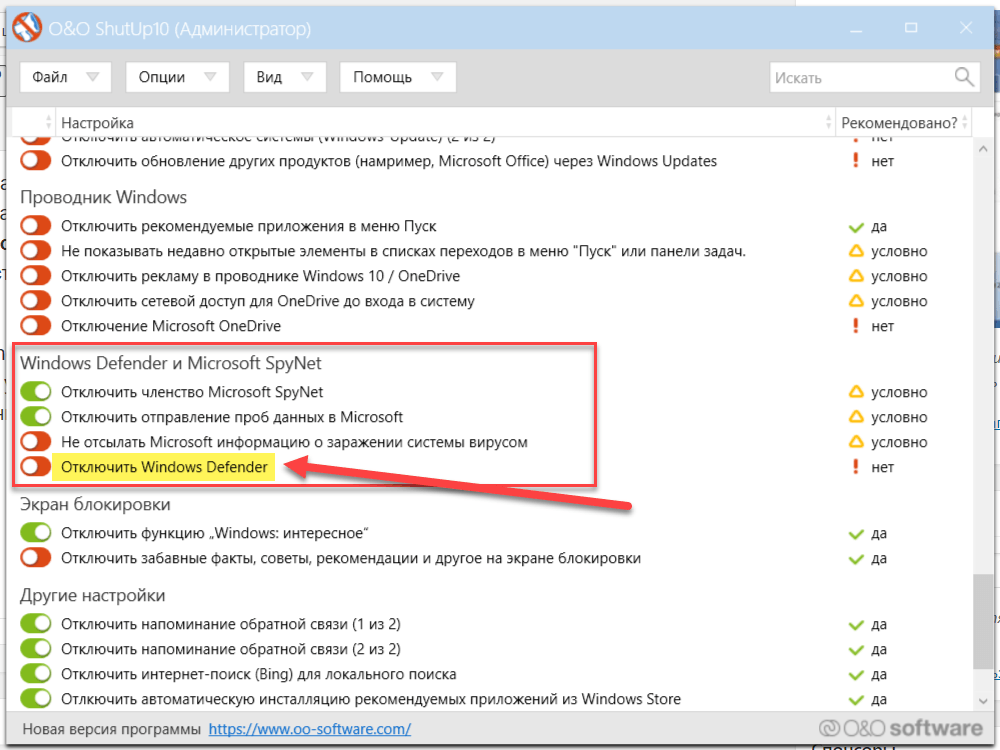Toggle Отключить сетевой доступ для OneDrive switch
The width and height of the screenshot is (1000, 750).
click(35, 300)
